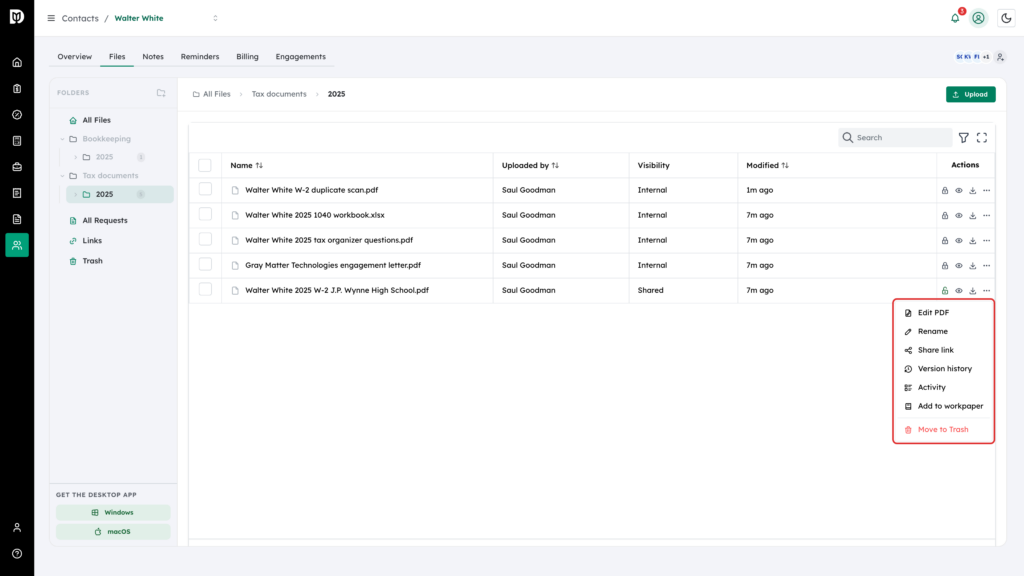Download Walter White 2025 1040 workbook.xlsx
Viewport: 1024px width, 576px height.
coord(972,216)
